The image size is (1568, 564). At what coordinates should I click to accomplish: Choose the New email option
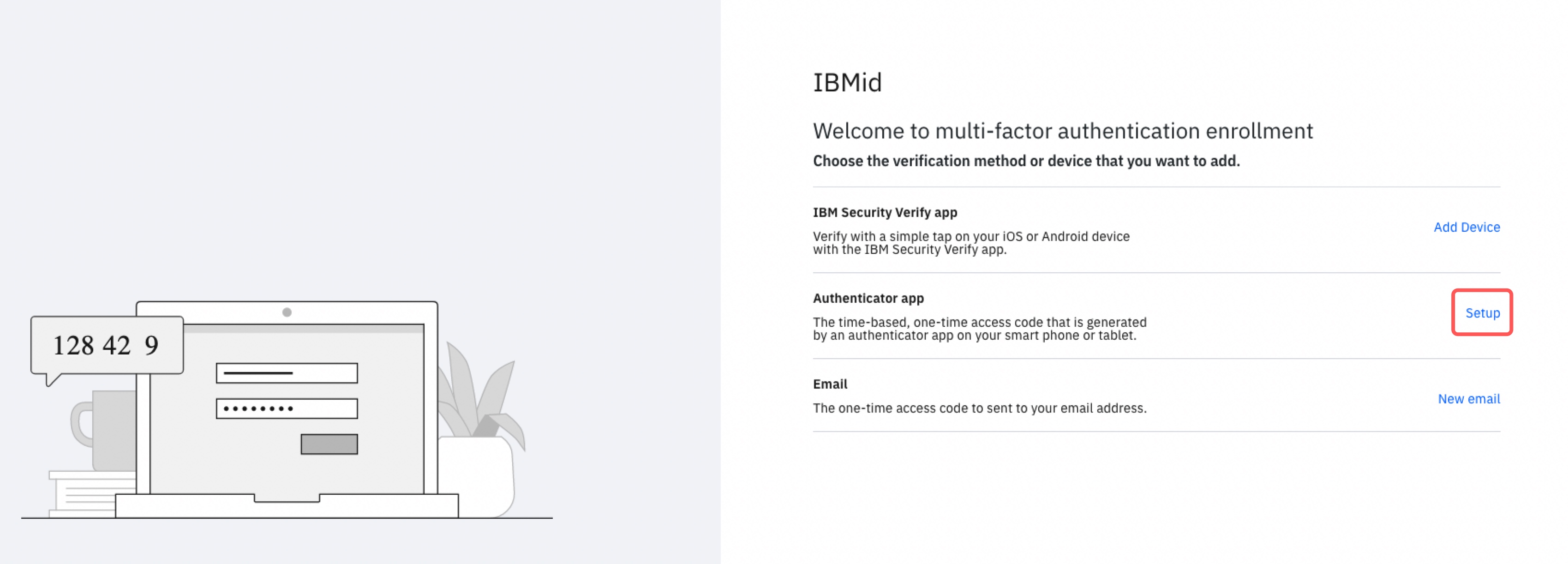point(1468,399)
